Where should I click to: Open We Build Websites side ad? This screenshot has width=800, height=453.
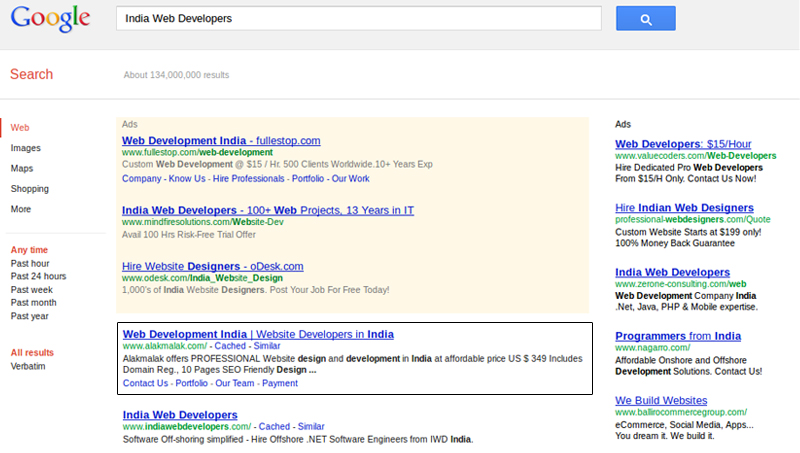coord(661,400)
